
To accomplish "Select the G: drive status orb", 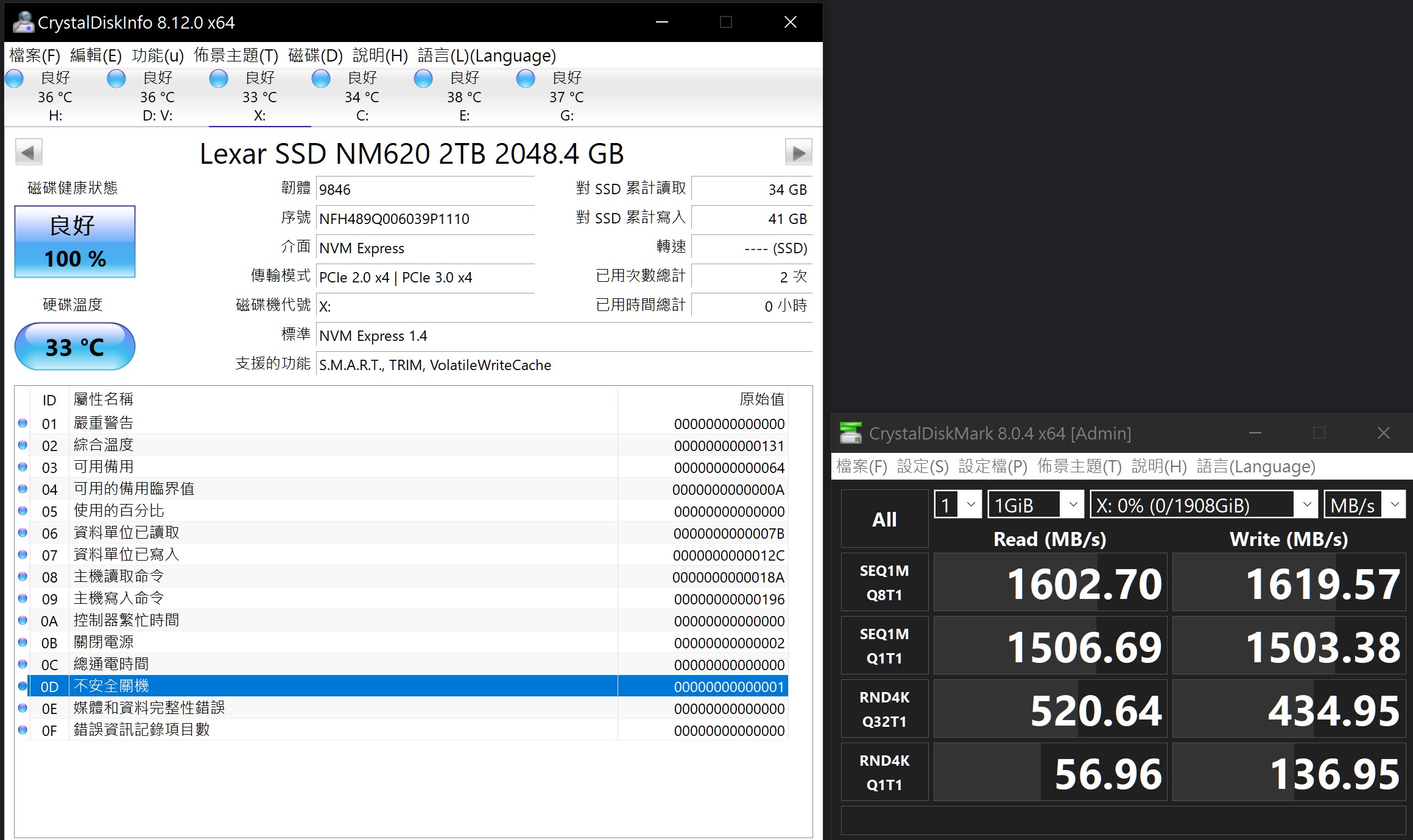I will click(x=526, y=79).
